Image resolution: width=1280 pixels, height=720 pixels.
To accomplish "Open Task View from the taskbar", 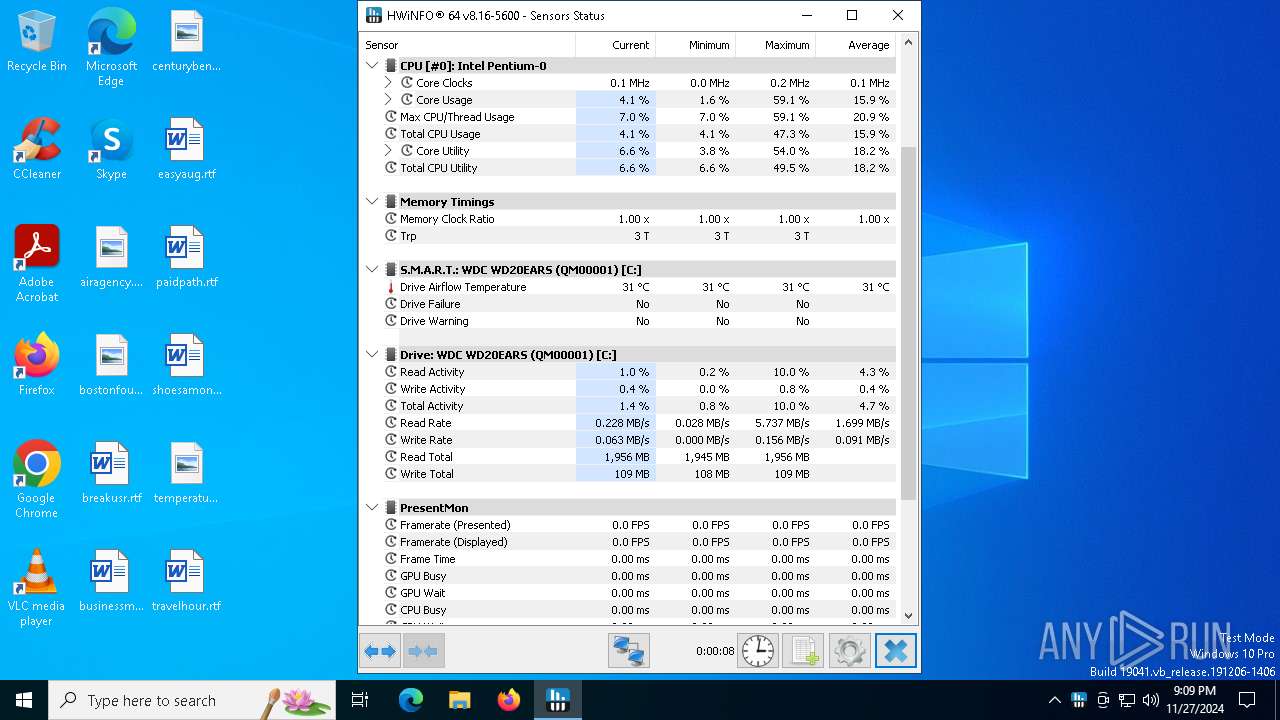I will [361, 700].
